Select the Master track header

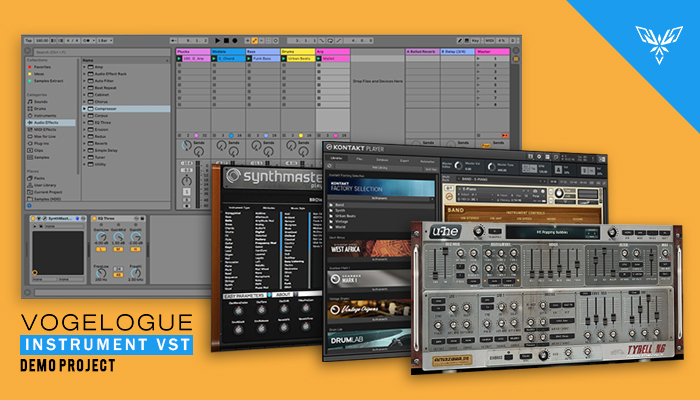(492, 52)
